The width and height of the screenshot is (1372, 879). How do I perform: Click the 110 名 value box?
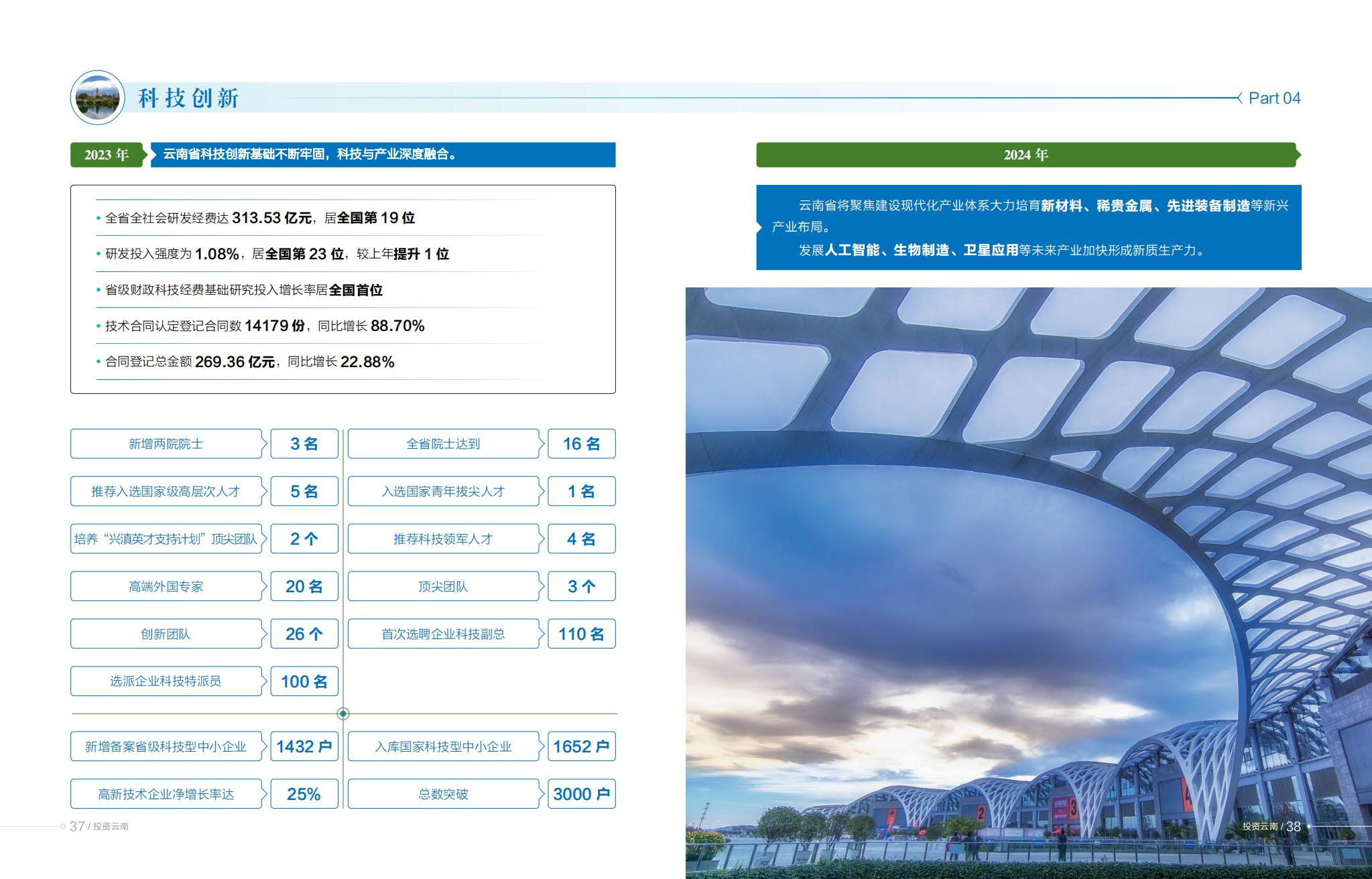pos(581,634)
